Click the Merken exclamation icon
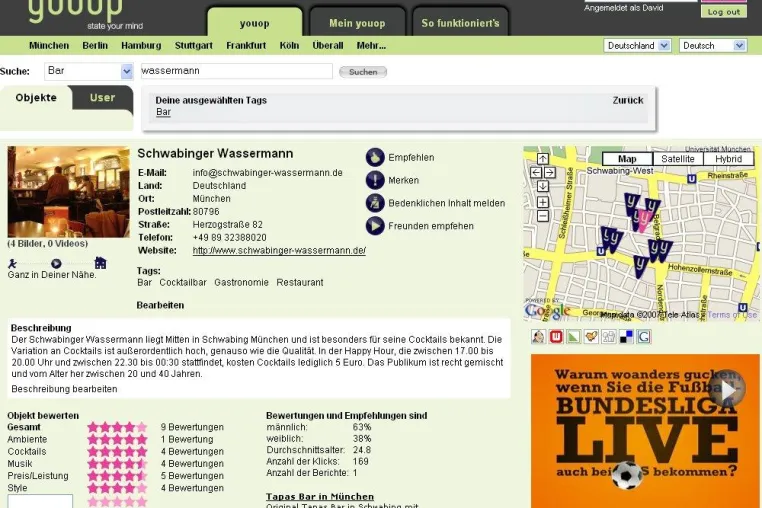The width and height of the screenshot is (762, 508). [375, 180]
